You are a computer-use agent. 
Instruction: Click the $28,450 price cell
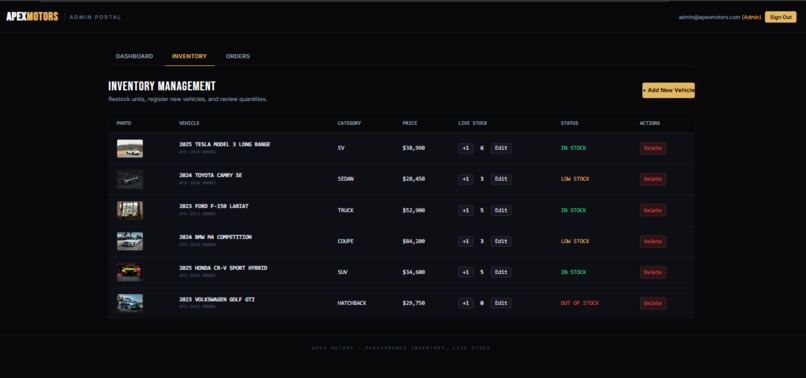413,179
